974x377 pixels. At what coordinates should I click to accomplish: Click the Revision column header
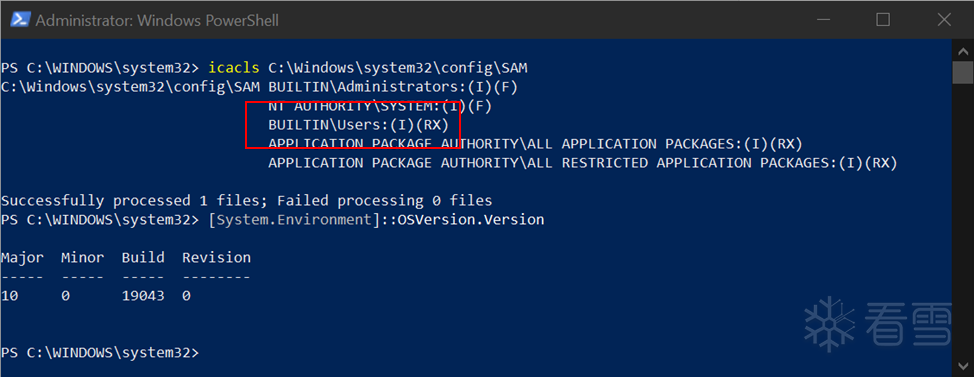pos(216,257)
